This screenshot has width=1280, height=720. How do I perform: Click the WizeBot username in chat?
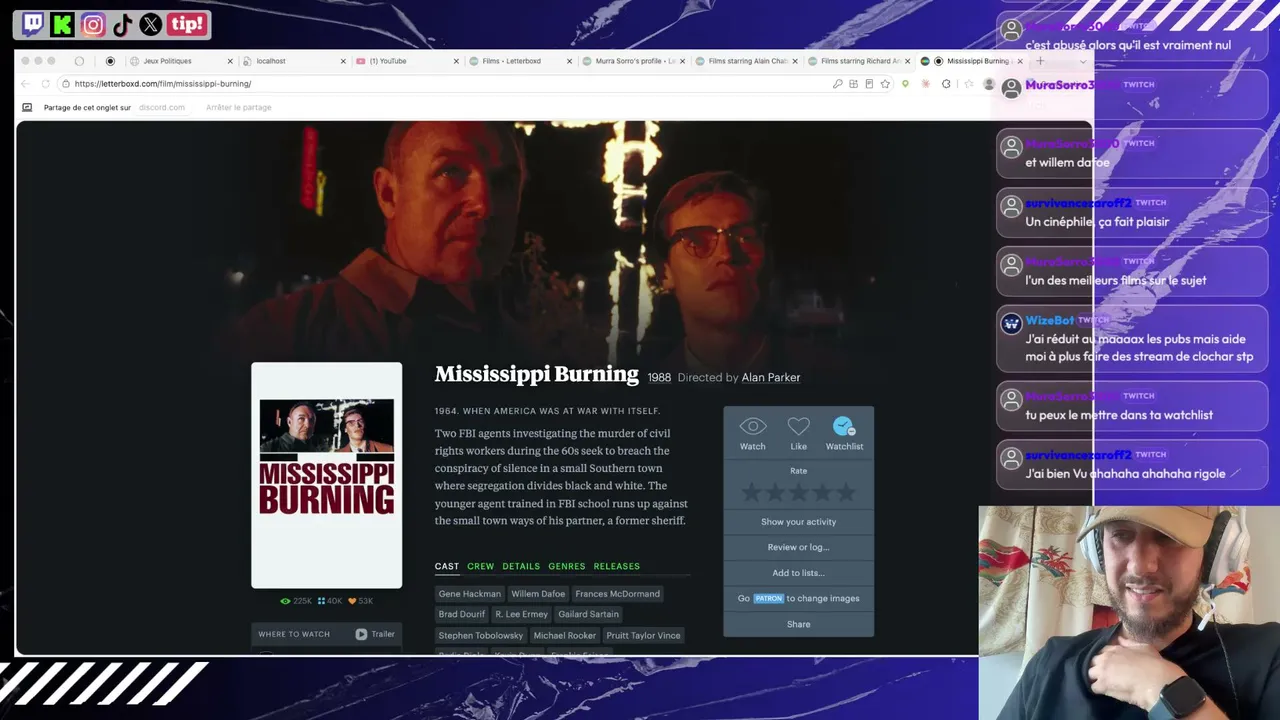(x=1050, y=320)
